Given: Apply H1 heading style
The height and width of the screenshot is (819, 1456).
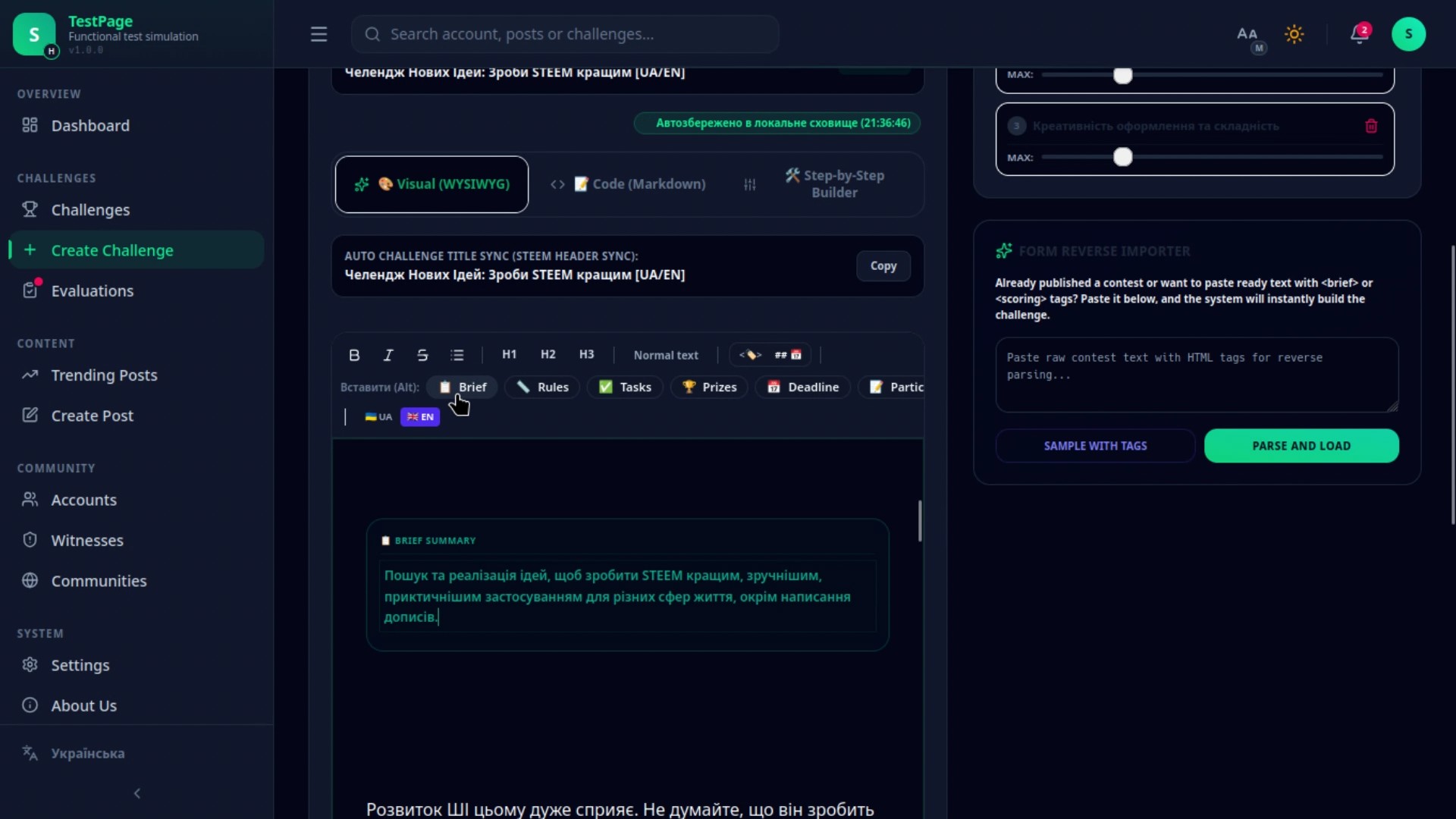Looking at the screenshot, I should (510, 354).
